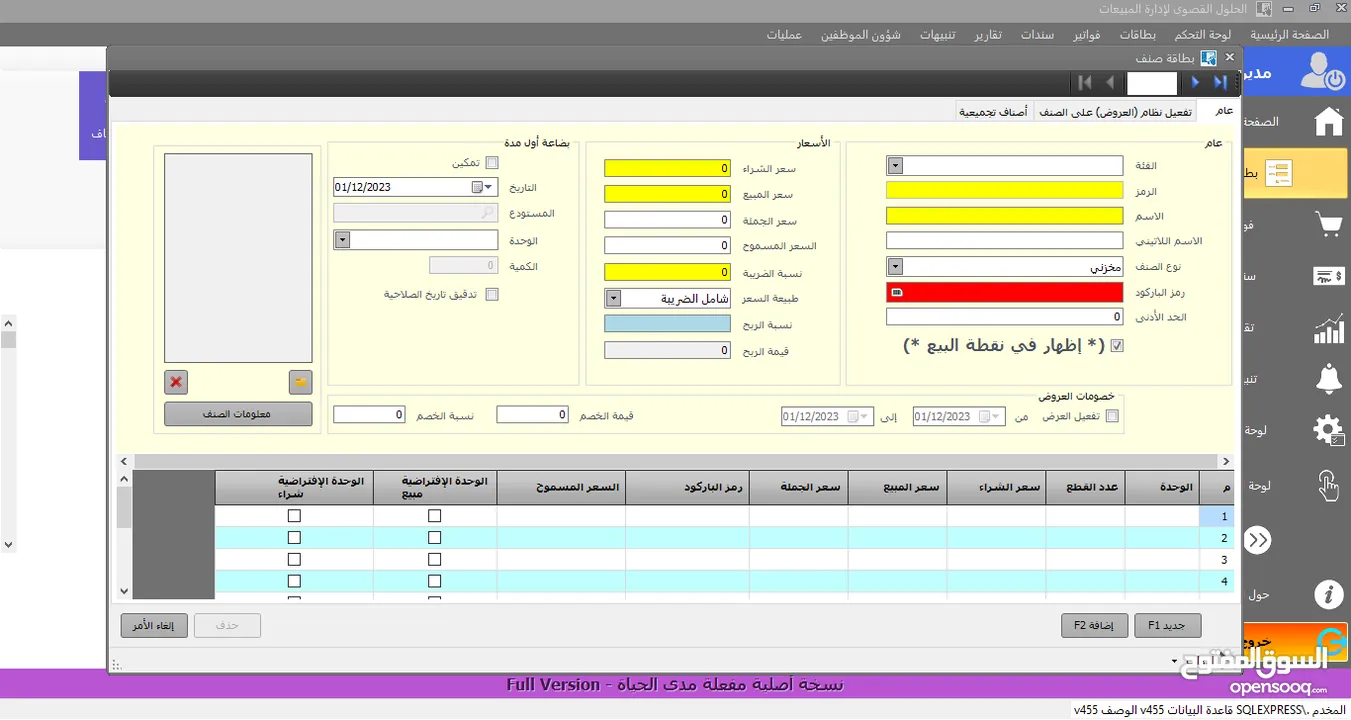Jump to the last record arrow
Image resolution: width=1351 pixels, height=720 pixels.
[1220, 82]
